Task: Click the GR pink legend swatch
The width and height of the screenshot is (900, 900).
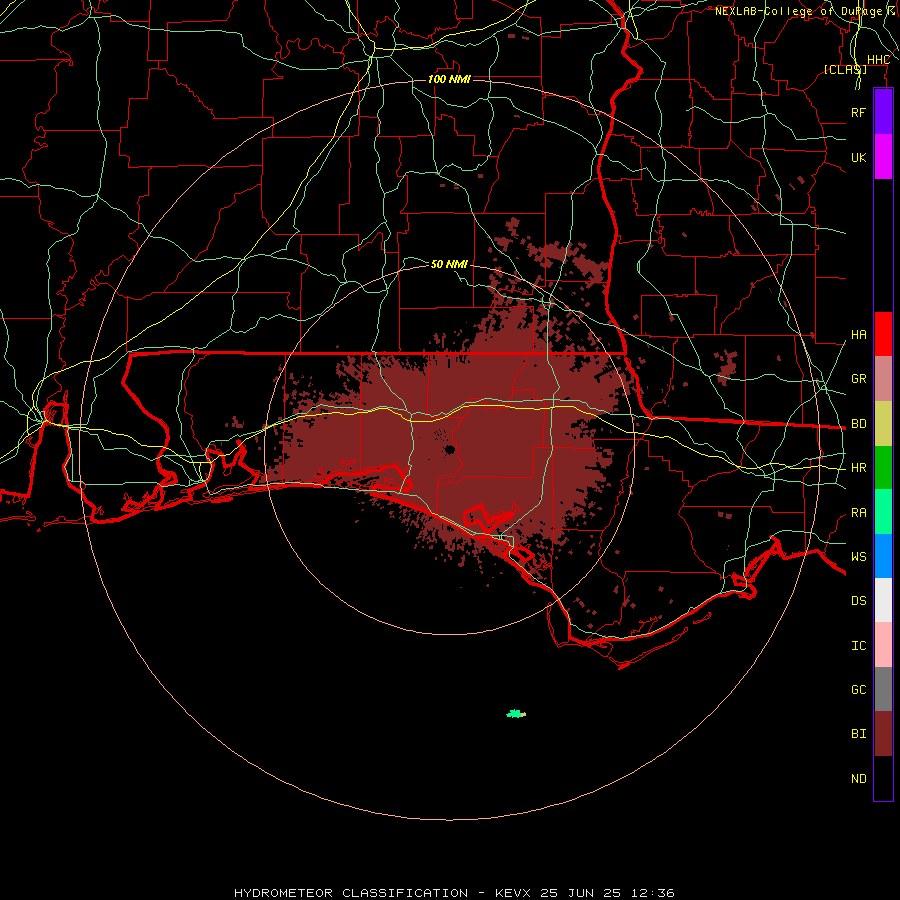Action: point(883,379)
